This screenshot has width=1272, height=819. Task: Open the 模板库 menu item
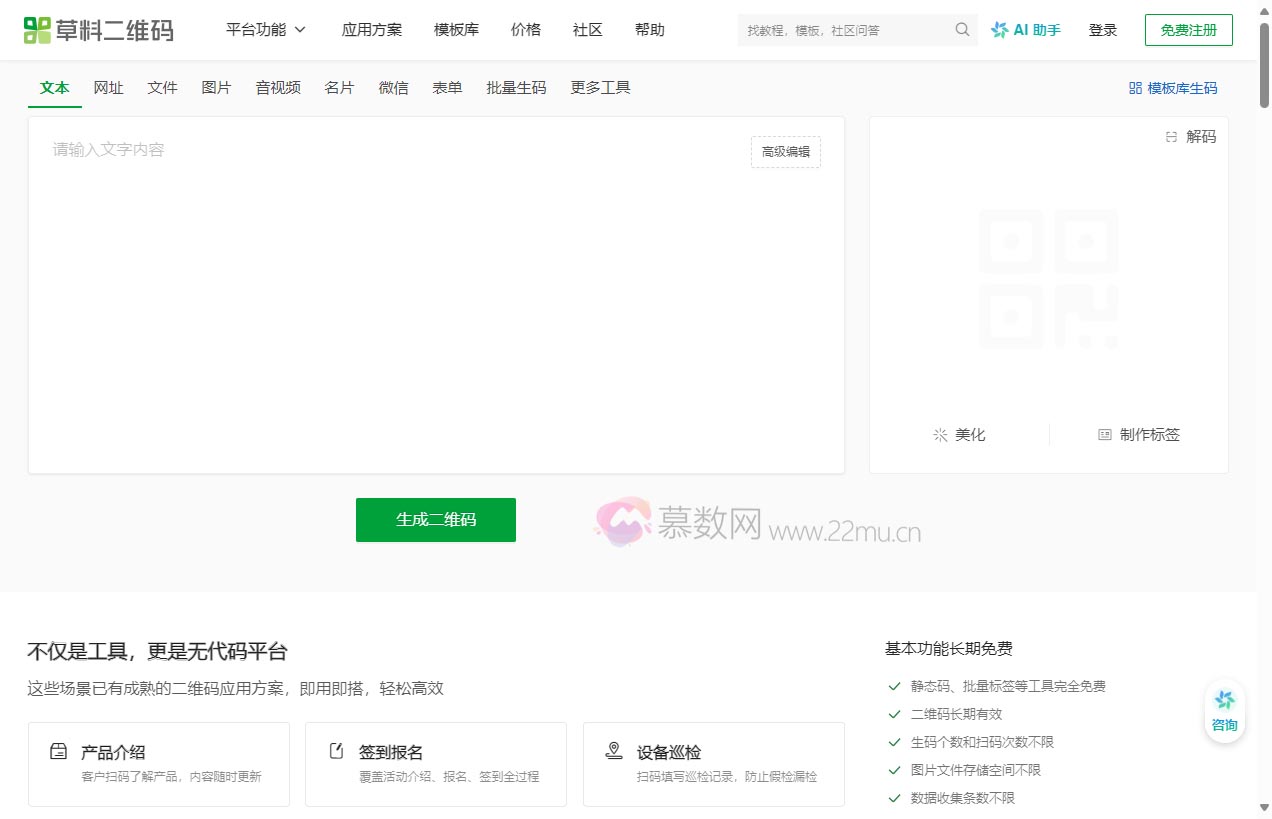(x=456, y=30)
